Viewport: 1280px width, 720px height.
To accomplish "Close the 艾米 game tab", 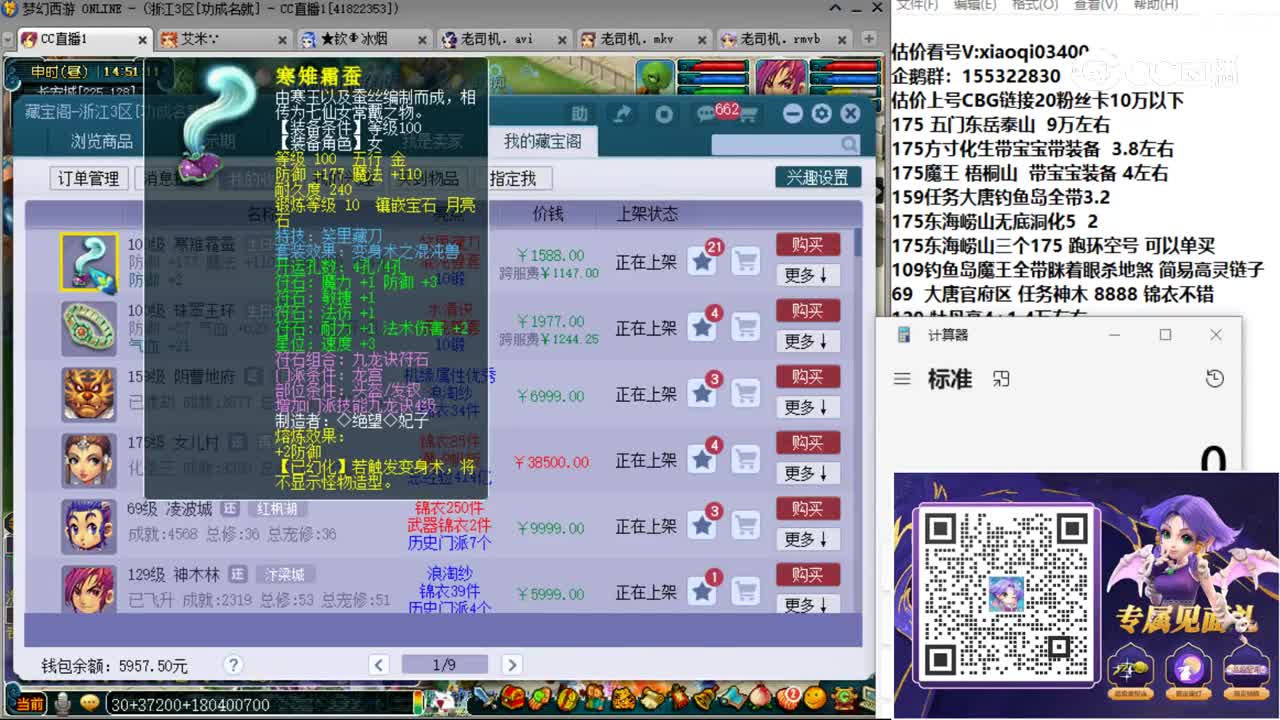I will tap(281, 40).
